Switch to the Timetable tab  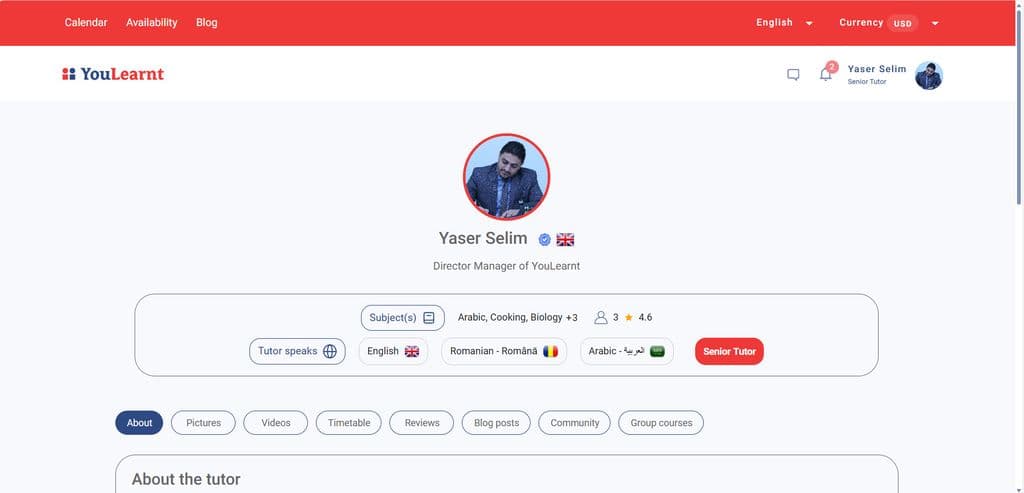point(349,423)
